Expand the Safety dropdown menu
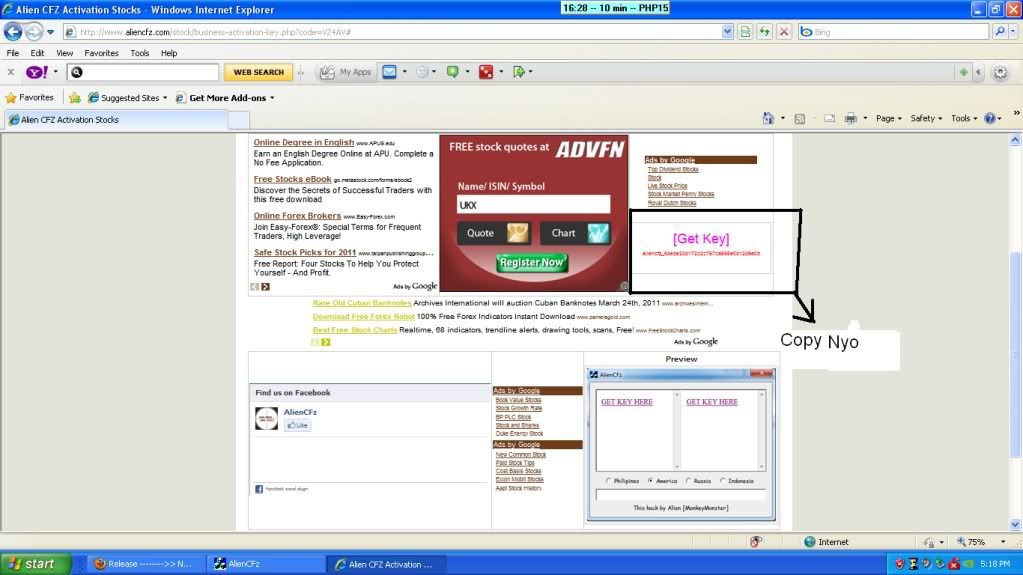The height and width of the screenshot is (575, 1023). click(925, 118)
